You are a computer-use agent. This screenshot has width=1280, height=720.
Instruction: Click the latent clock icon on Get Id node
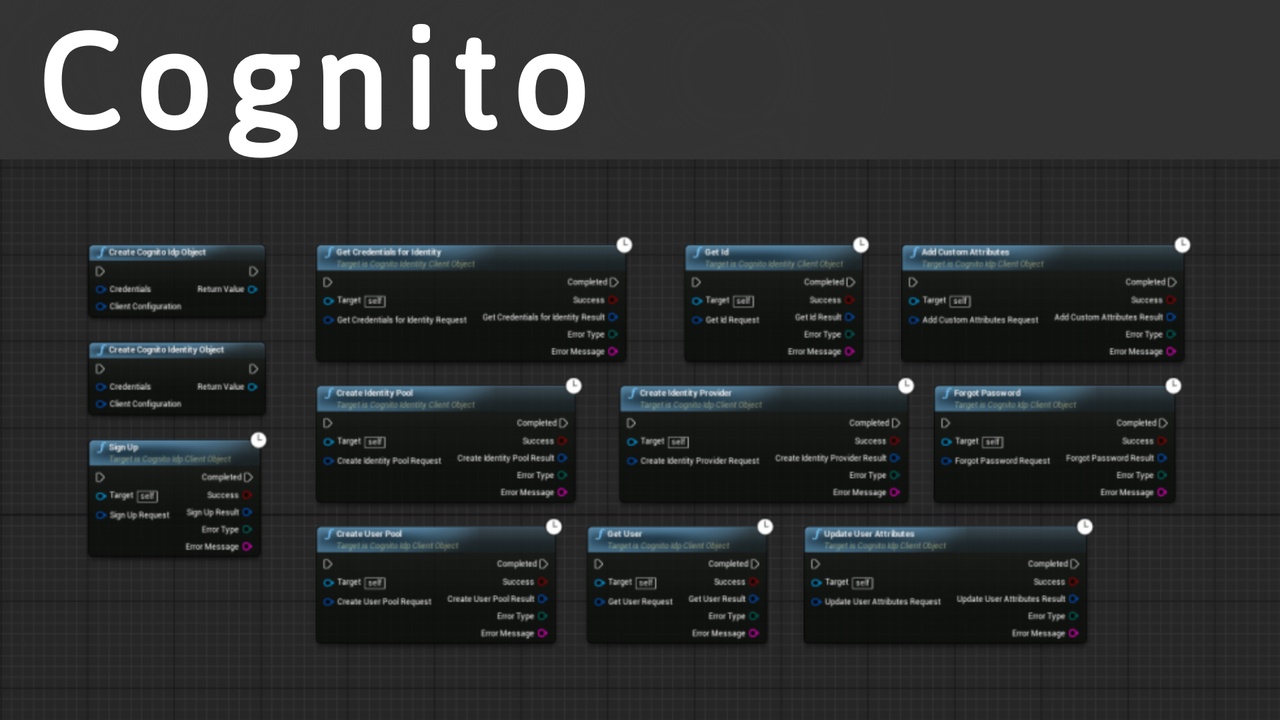coord(860,245)
